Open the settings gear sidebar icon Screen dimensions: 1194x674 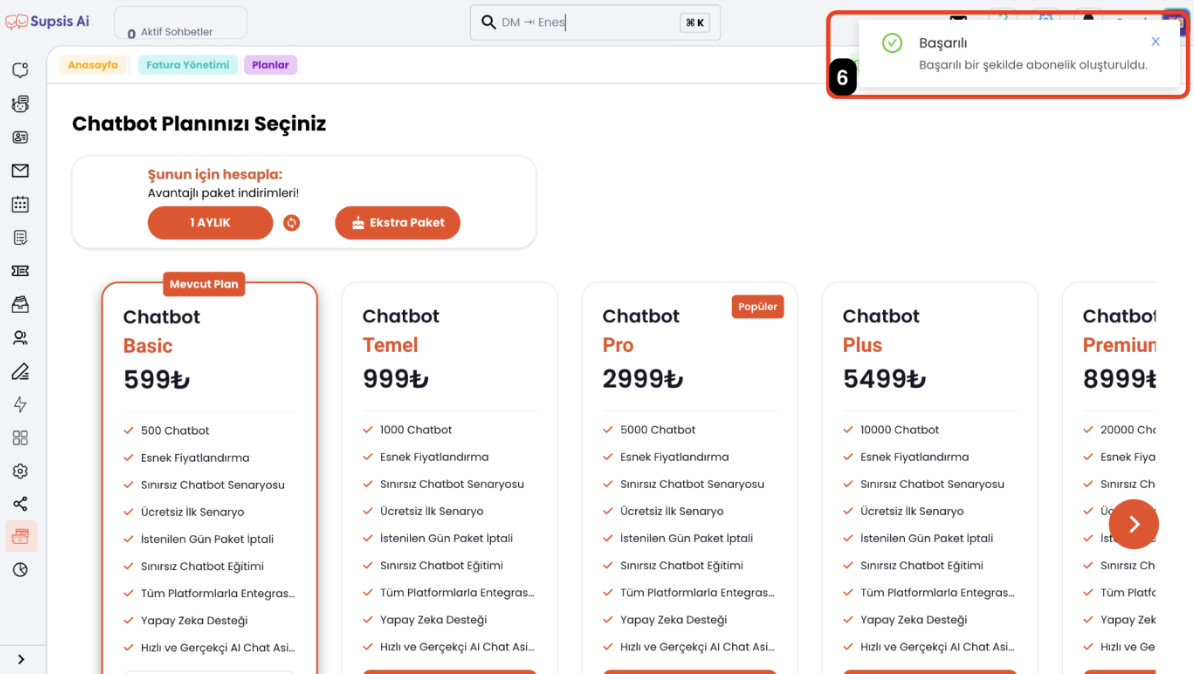coord(21,471)
